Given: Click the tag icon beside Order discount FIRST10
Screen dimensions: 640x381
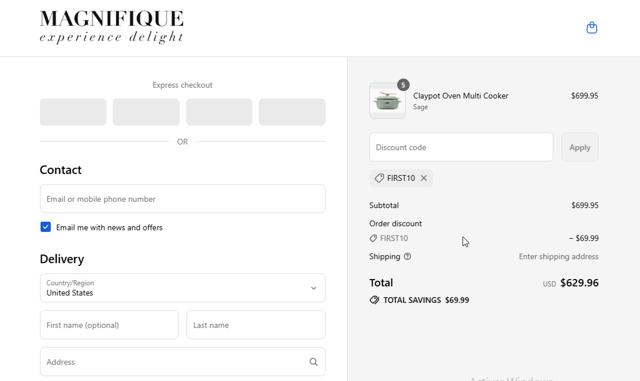Looking at the screenshot, I should 373,238.
